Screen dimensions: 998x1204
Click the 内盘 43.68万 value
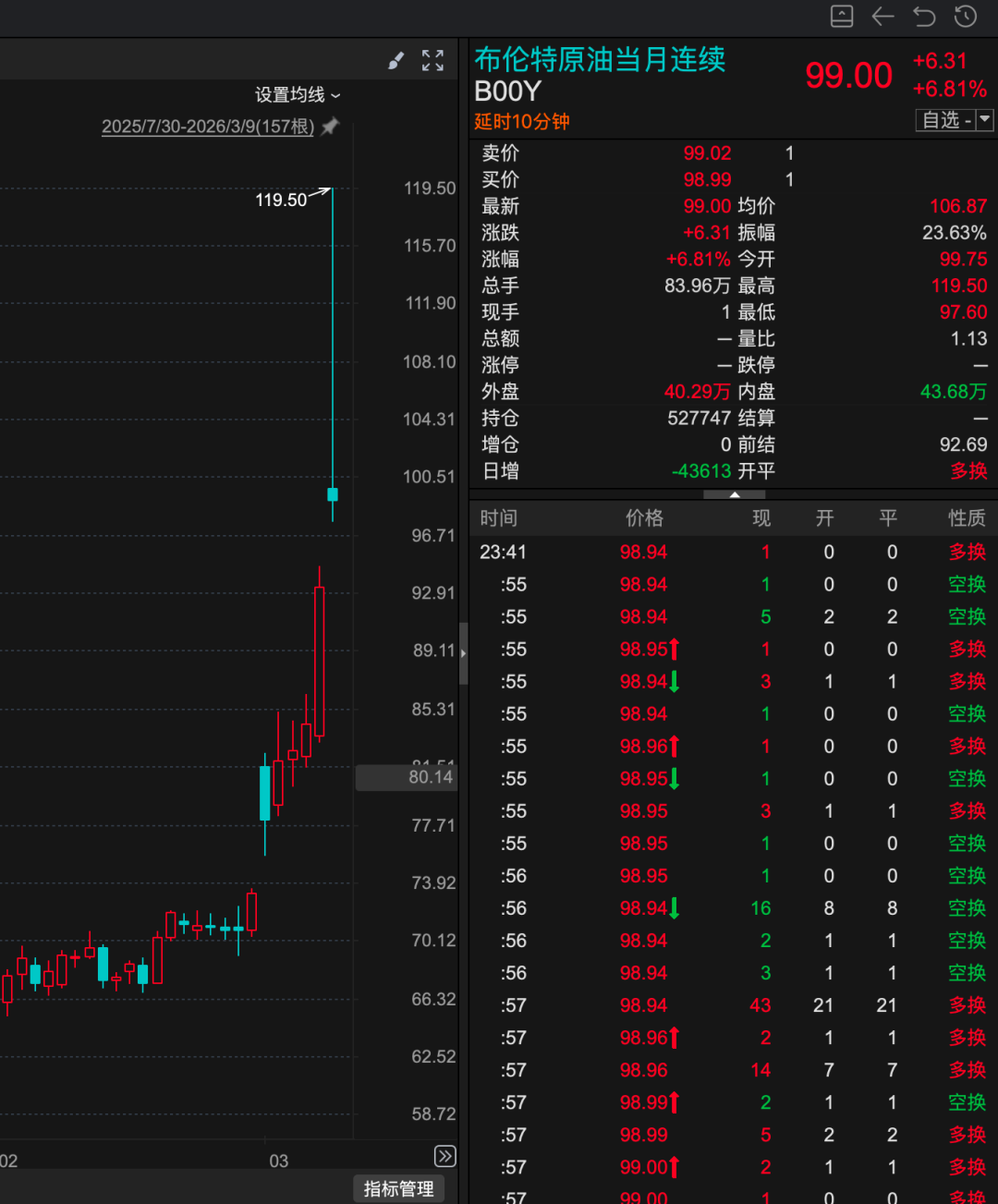coord(954,392)
